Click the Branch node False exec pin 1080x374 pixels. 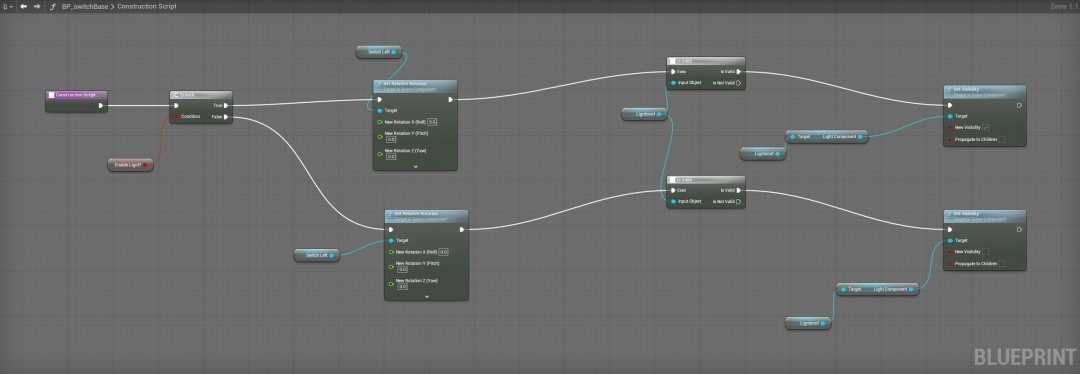(226, 117)
